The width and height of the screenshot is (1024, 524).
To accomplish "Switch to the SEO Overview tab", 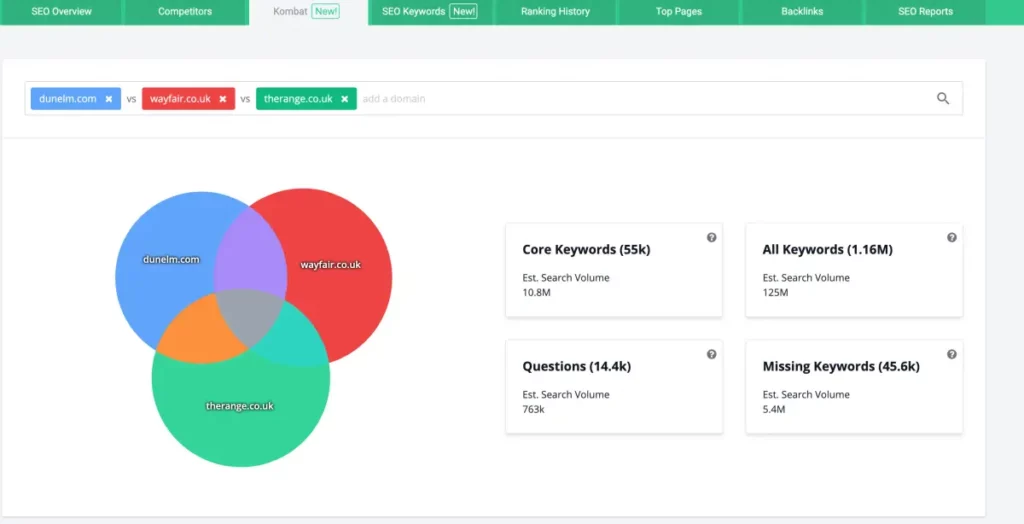I will tap(61, 12).
